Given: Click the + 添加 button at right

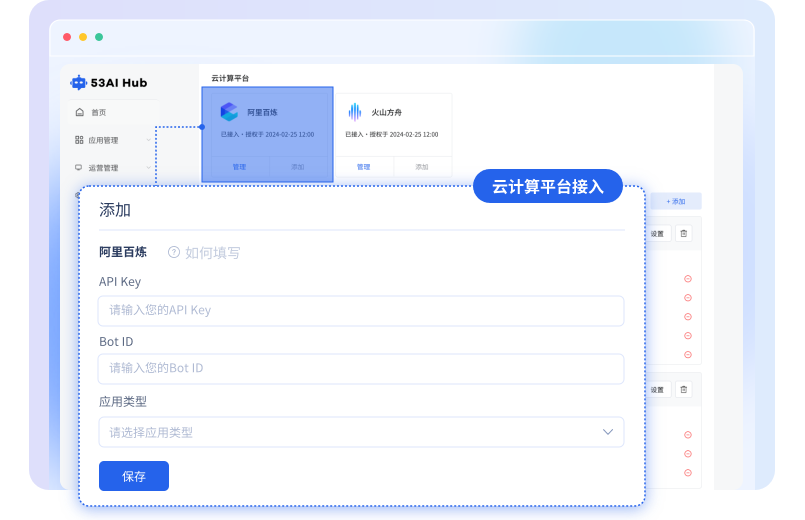Looking at the screenshot, I should [676, 201].
